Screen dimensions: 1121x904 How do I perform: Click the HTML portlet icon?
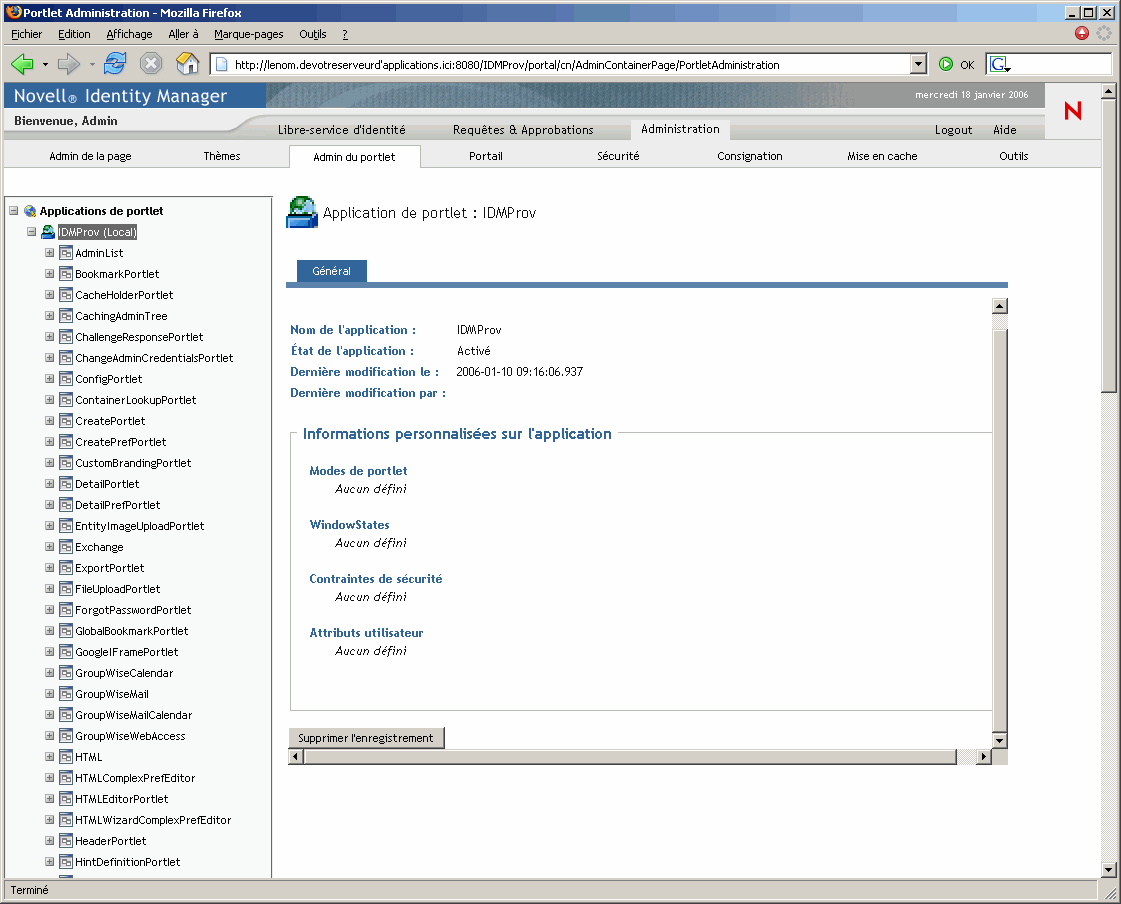tap(66, 757)
